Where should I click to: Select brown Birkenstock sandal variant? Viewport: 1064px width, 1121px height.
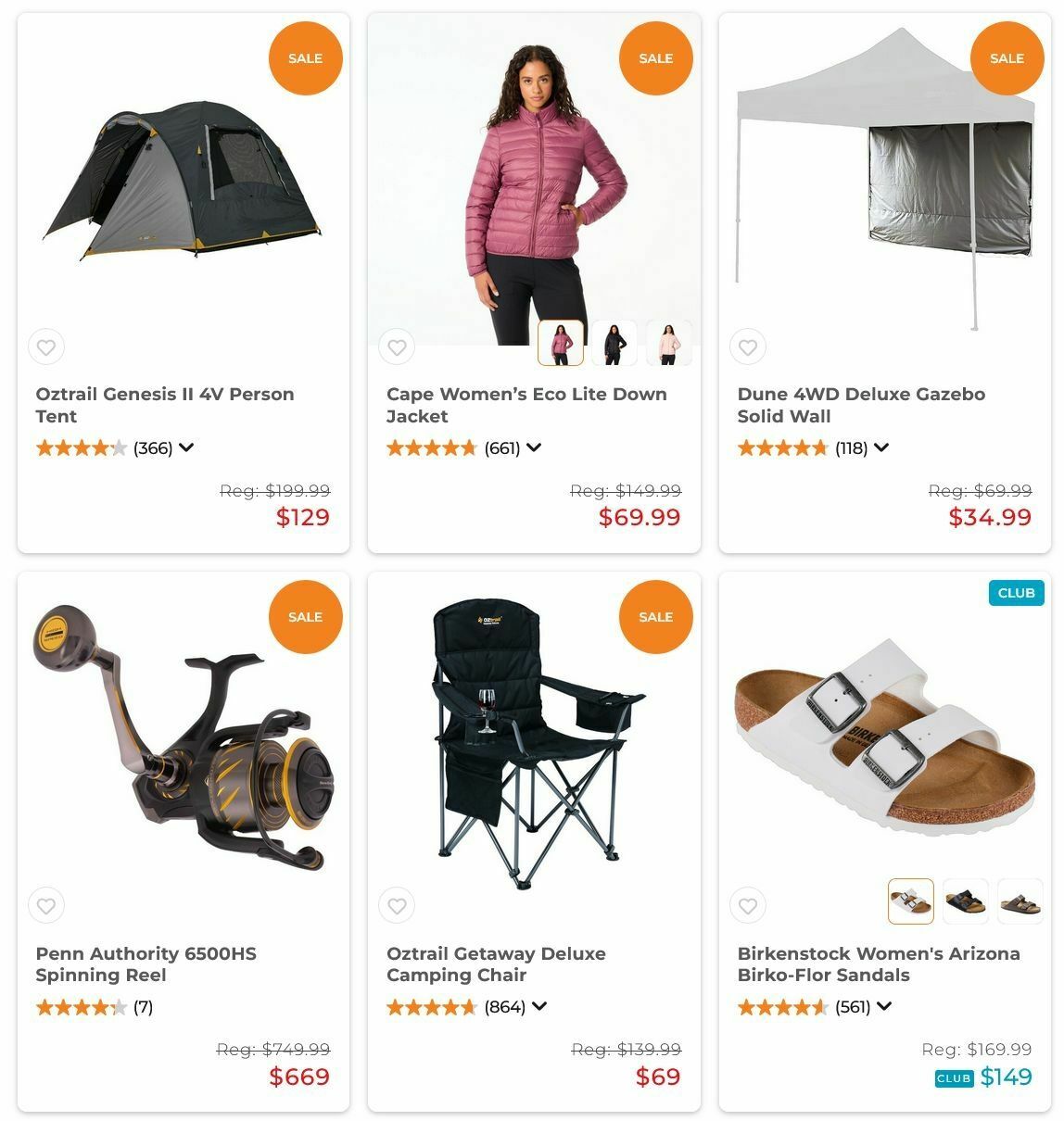(x=1020, y=901)
